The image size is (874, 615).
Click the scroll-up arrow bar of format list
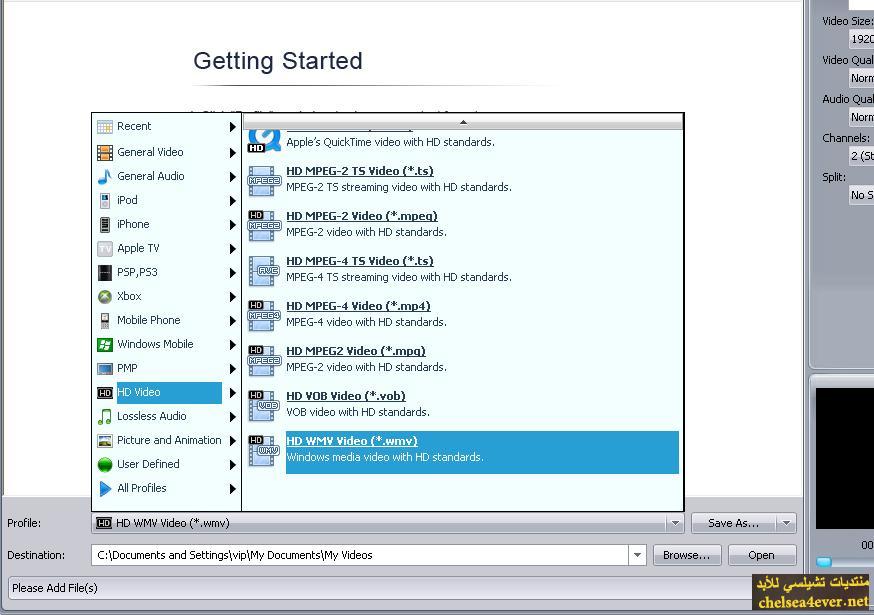click(x=463, y=122)
